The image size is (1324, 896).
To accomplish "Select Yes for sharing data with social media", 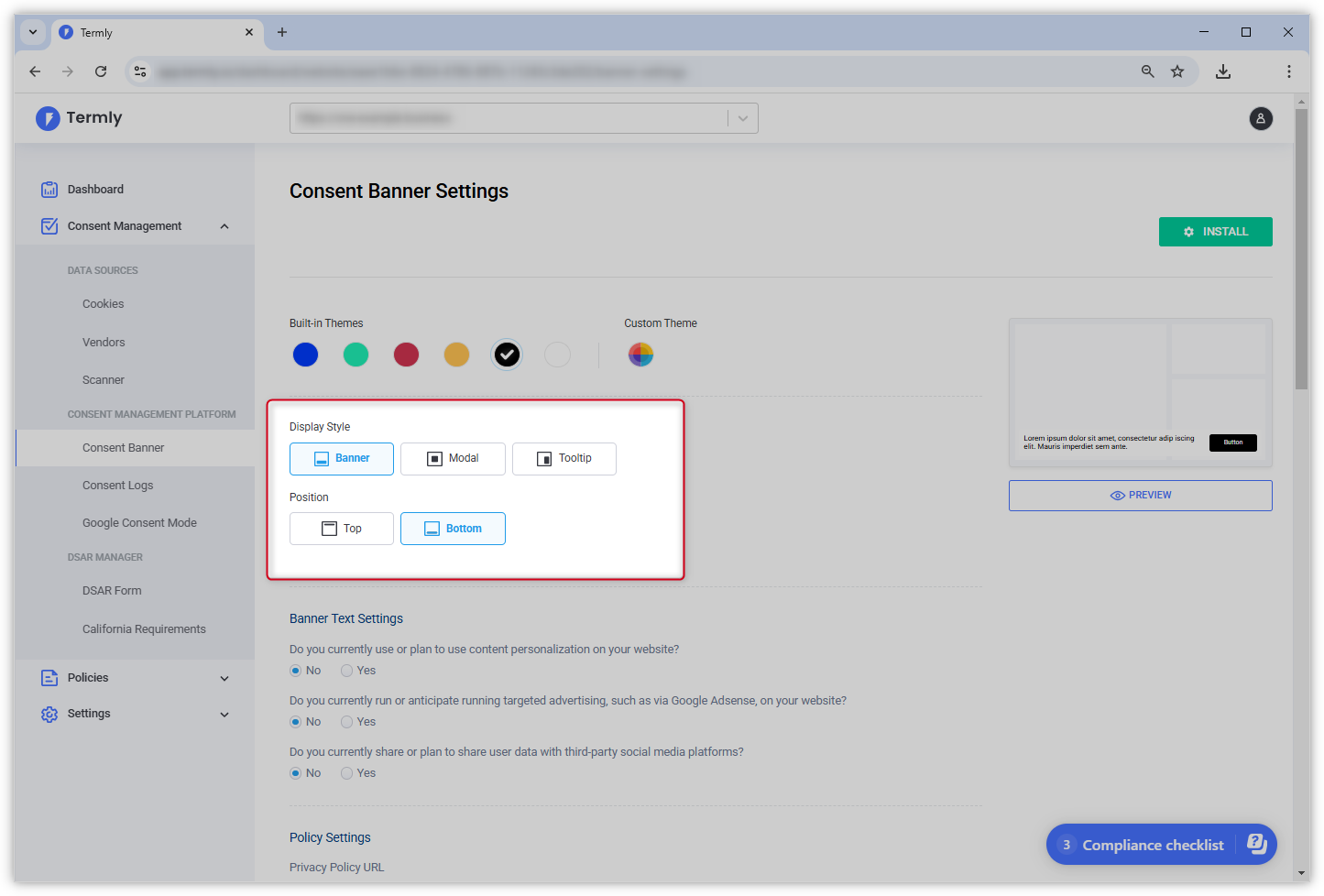I will click(345, 772).
